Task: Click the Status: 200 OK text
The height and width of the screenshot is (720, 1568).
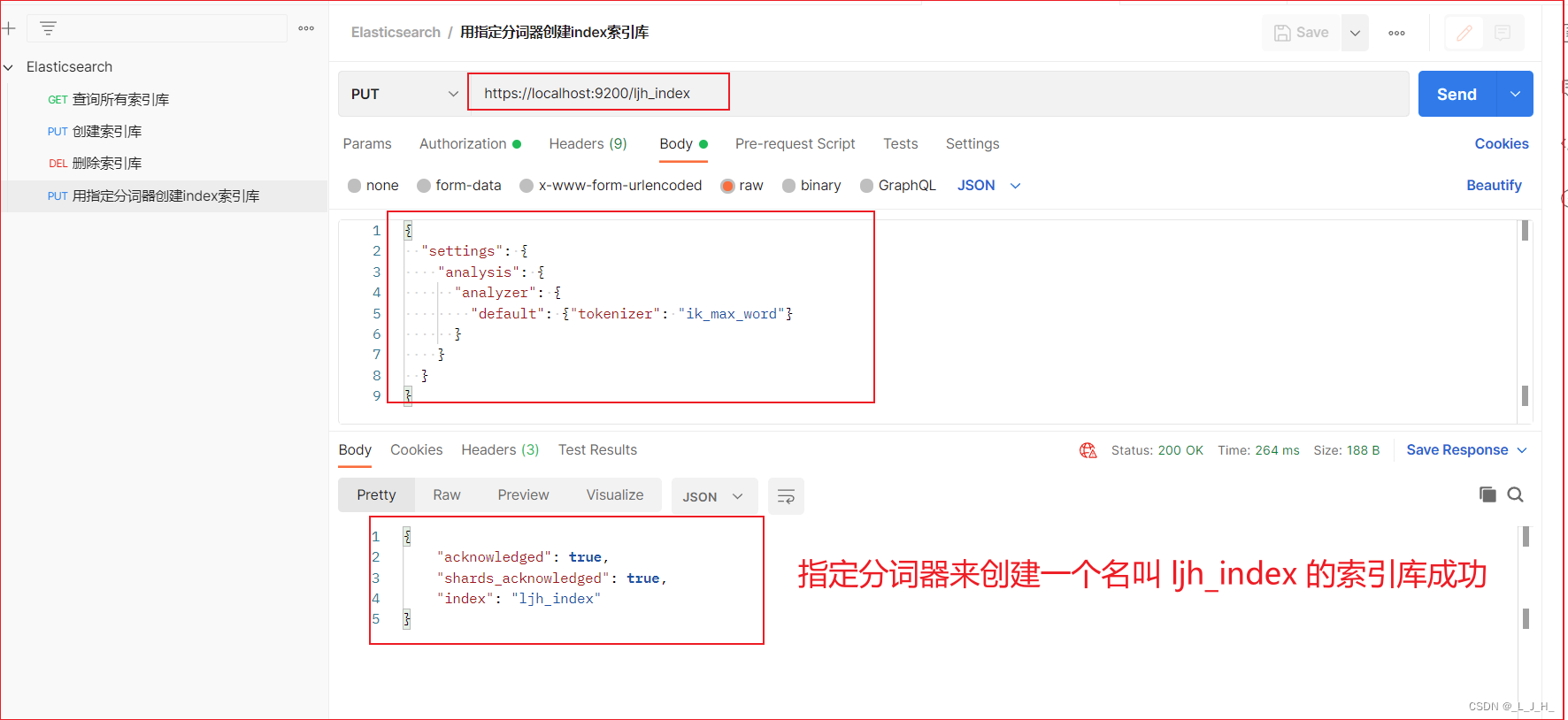Action: 1157,450
